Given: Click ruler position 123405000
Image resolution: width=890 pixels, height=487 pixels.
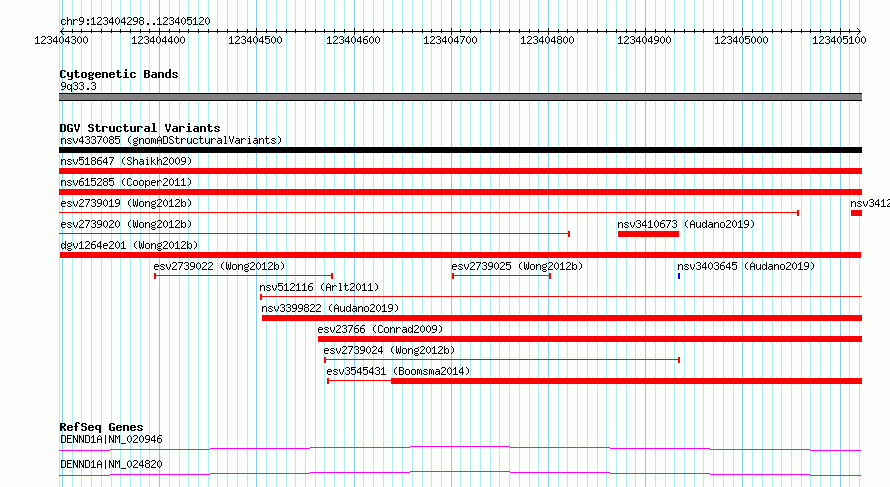Looking at the screenshot, I should point(741,40).
